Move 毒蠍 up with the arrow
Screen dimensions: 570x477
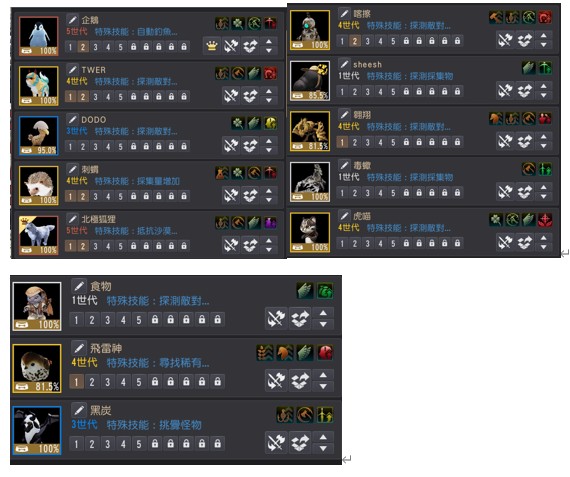click(543, 187)
